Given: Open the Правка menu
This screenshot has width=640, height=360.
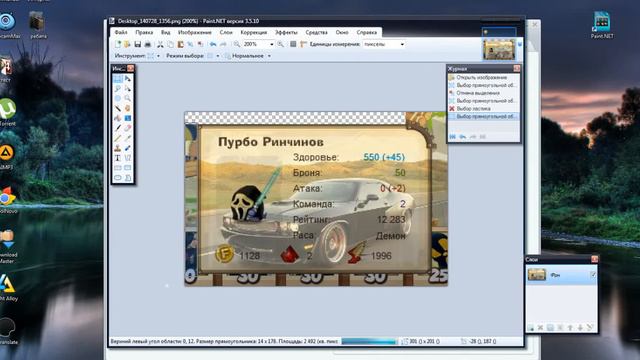Looking at the screenshot, I should (144, 32).
